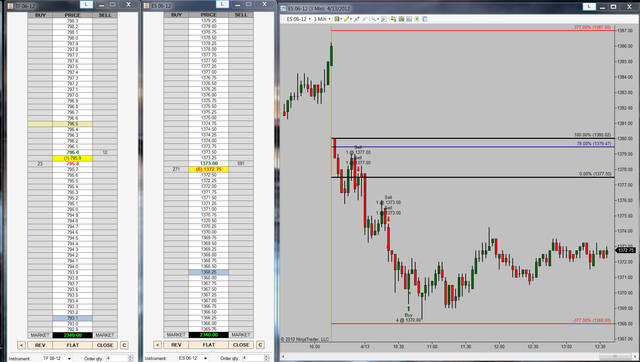Click the chart trader panel icon
The image size is (640, 362).
pos(384,19)
